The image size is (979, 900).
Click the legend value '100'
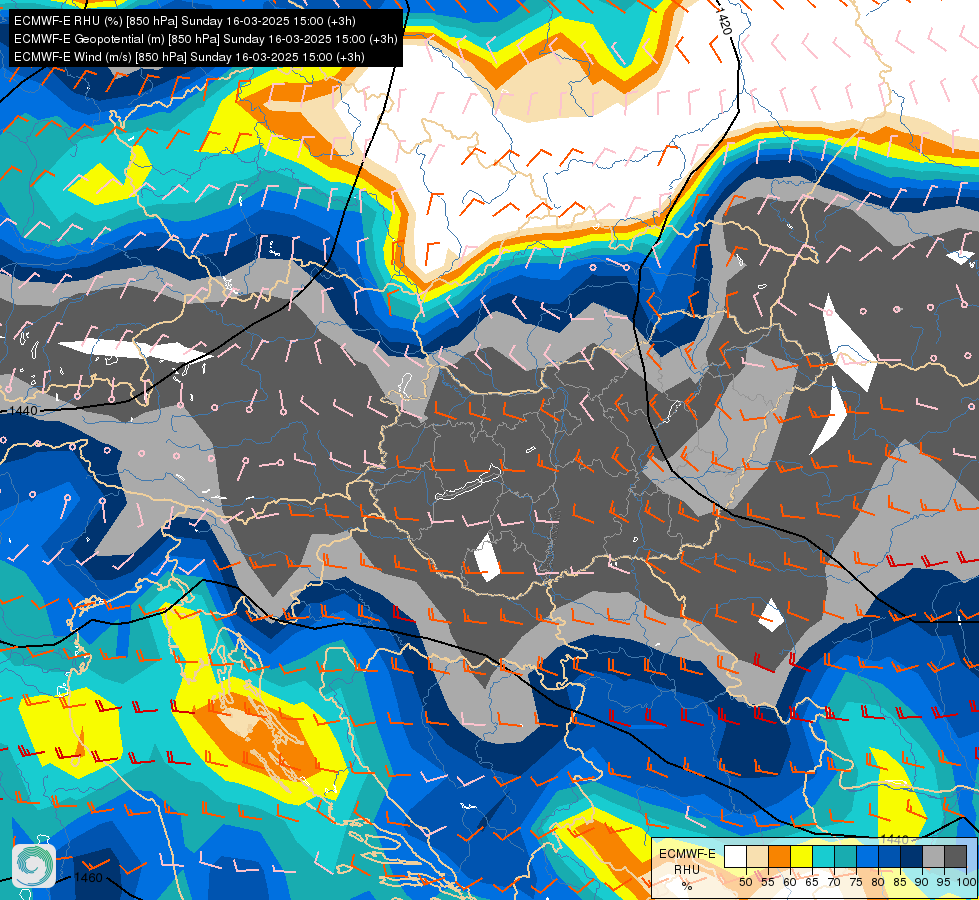click(967, 882)
